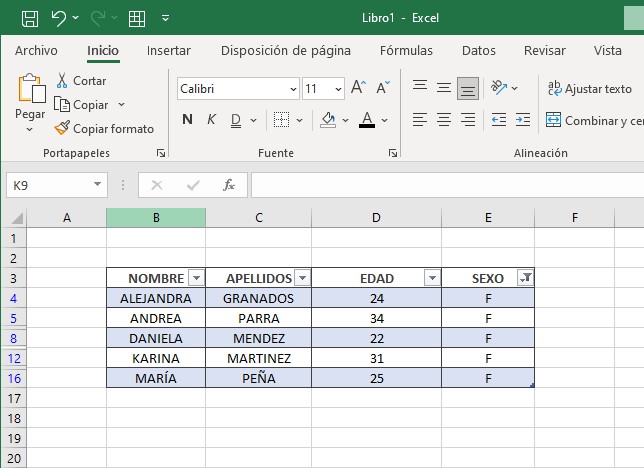Align text to top
The width and height of the screenshot is (644, 468).
(420, 87)
